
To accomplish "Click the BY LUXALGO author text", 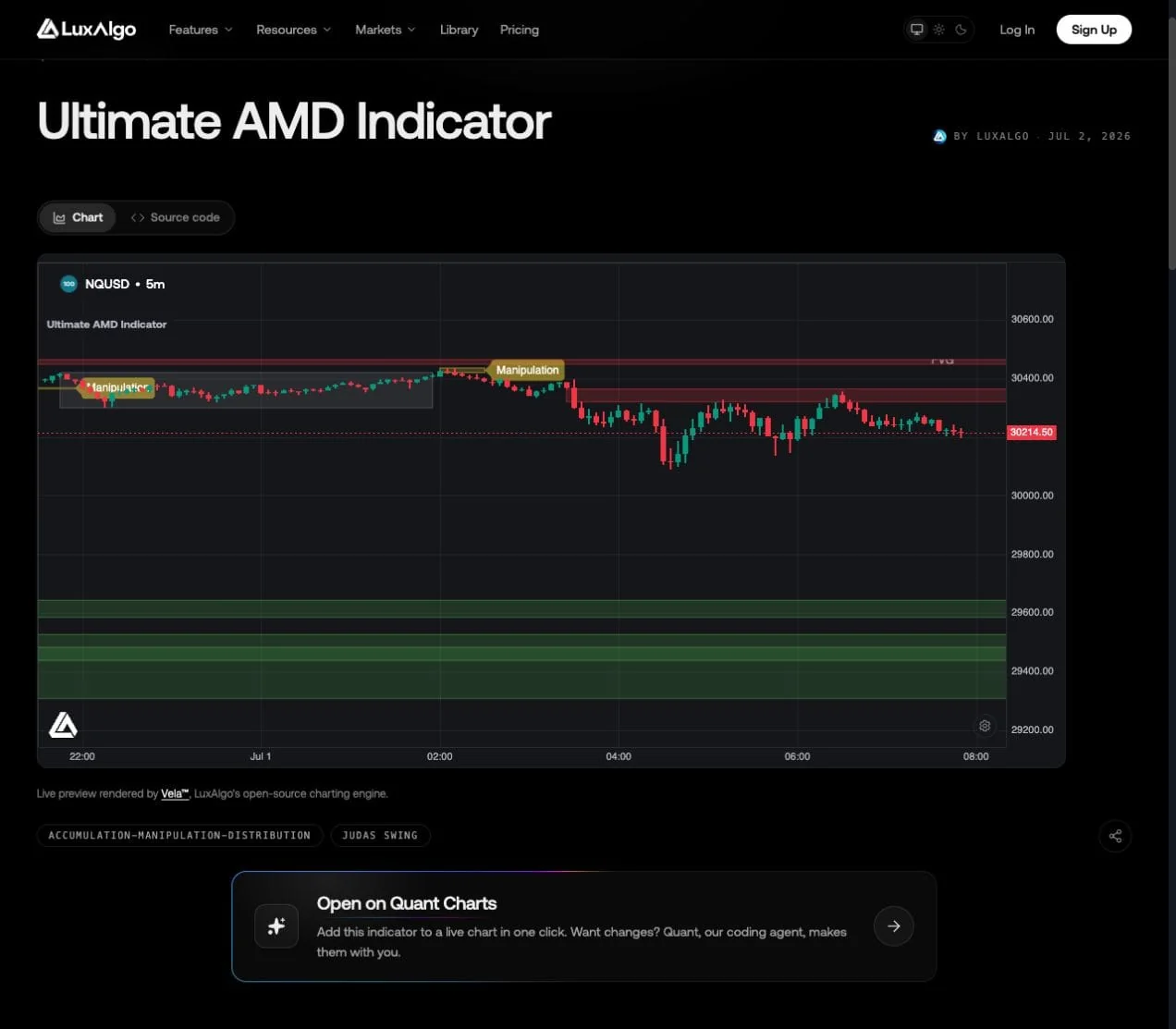I will 991,136.
